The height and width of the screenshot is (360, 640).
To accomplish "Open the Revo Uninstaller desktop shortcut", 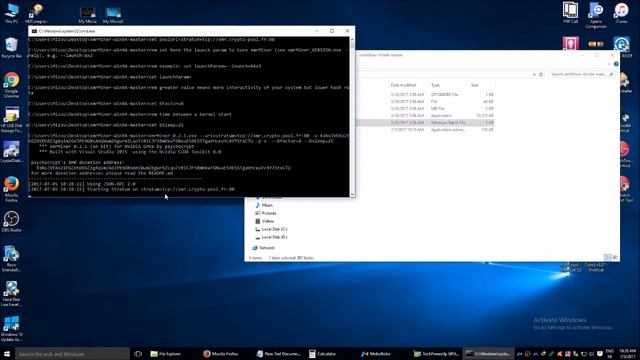I will click(x=11, y=258).
